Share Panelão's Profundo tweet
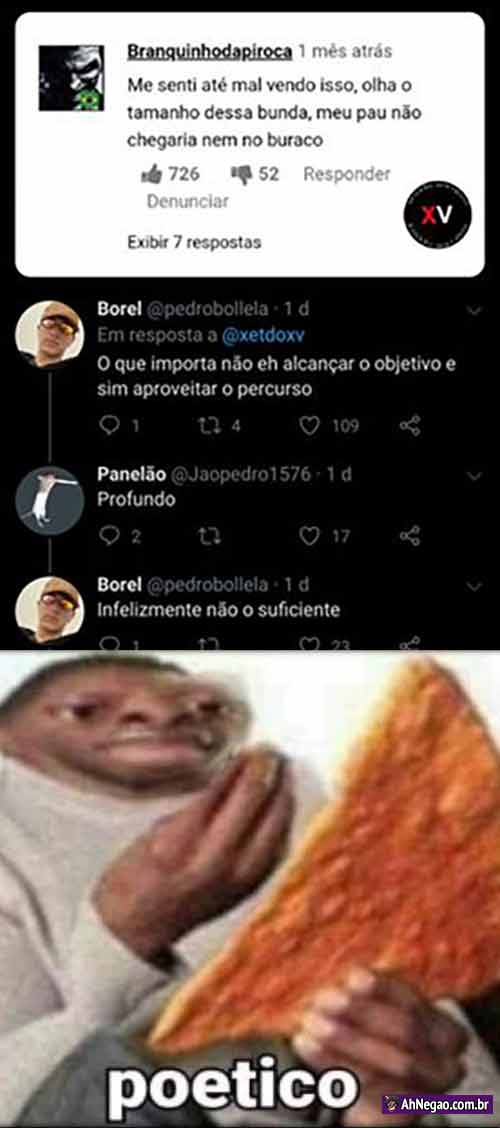This screenshot has height=1128, width=500. 410,536
